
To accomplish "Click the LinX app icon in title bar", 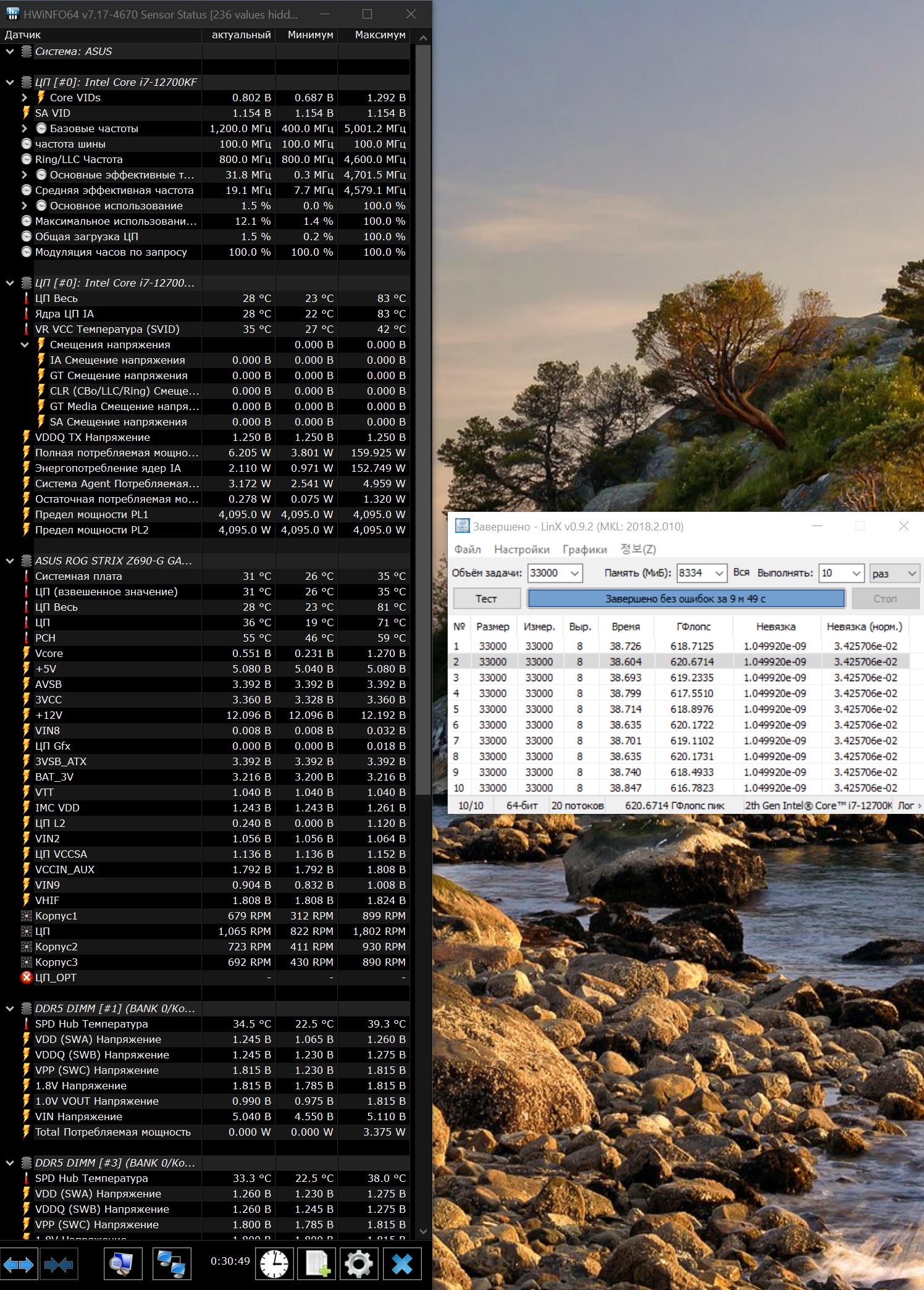I will coord(461,526).
